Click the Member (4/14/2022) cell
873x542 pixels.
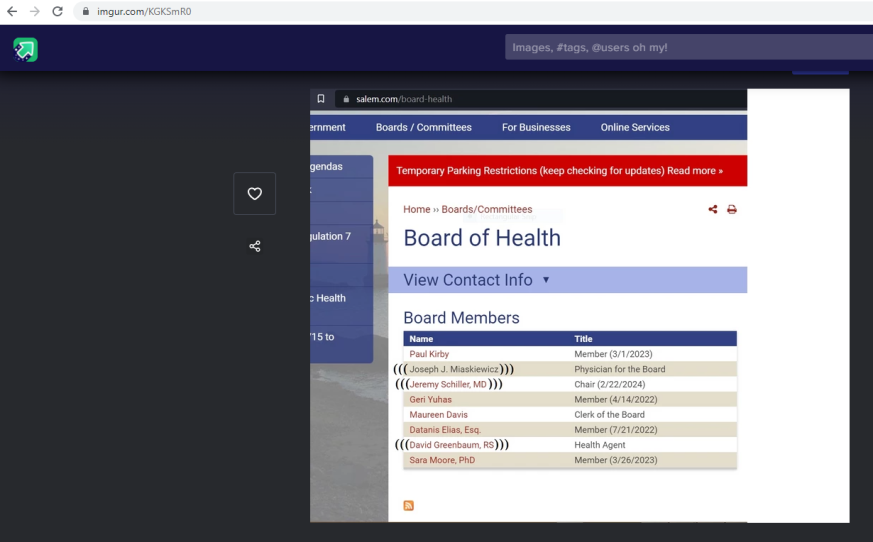tap(615, 399)
